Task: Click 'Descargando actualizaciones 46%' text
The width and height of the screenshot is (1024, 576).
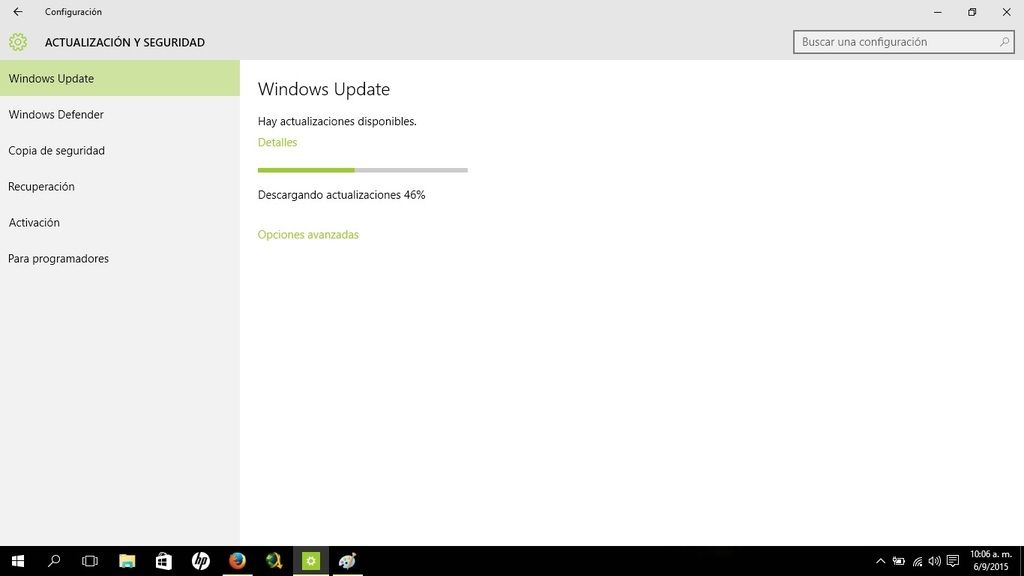Action: click(x=341, y=195)
